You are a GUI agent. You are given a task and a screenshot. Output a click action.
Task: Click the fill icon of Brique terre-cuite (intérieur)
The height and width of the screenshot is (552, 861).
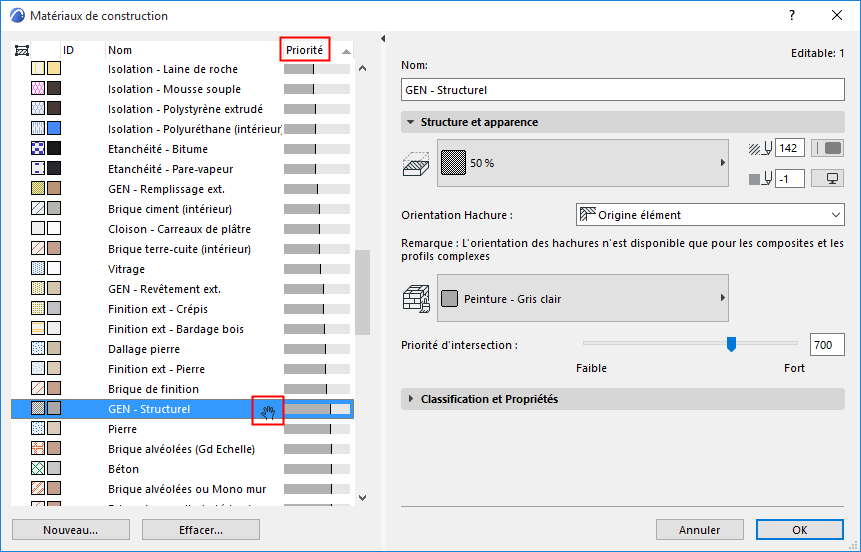point(38,248)
